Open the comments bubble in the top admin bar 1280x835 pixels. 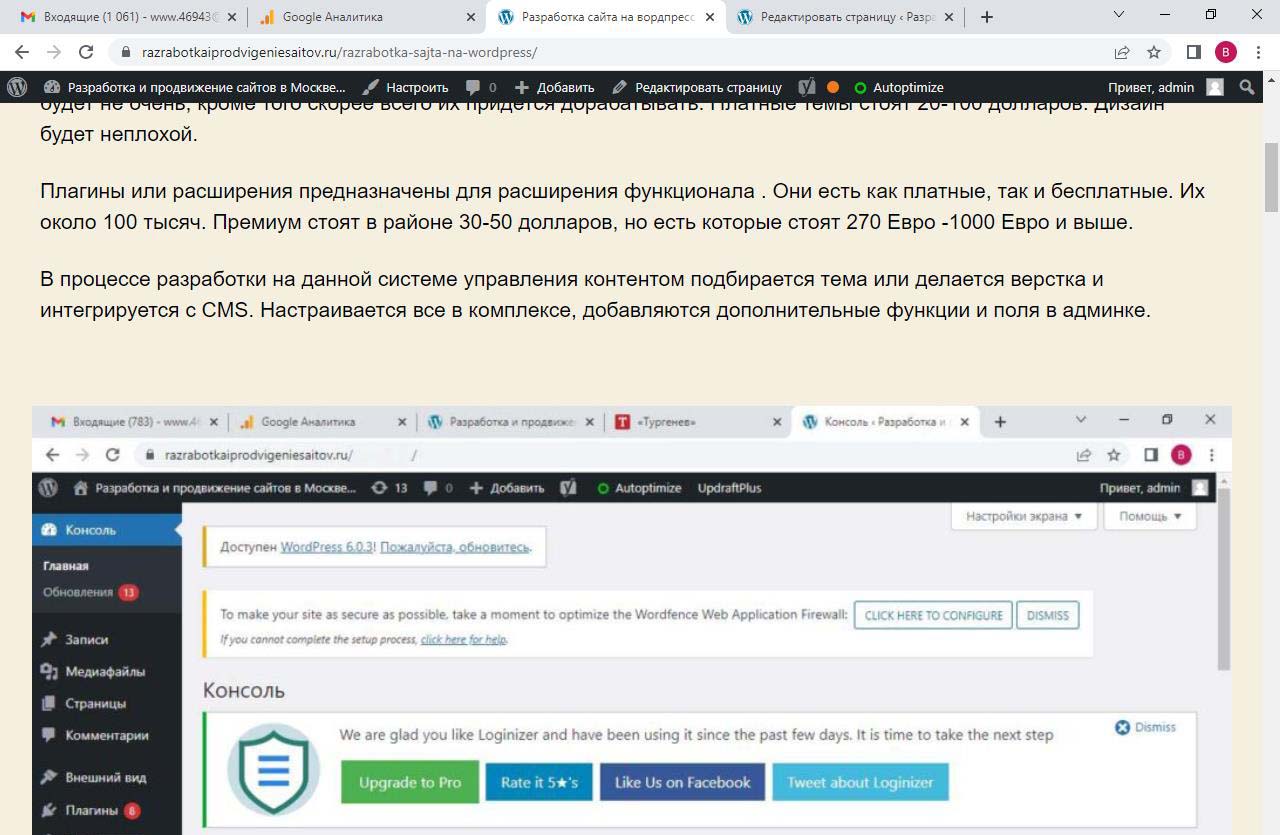pyautogui.click(x=481, y=87)
